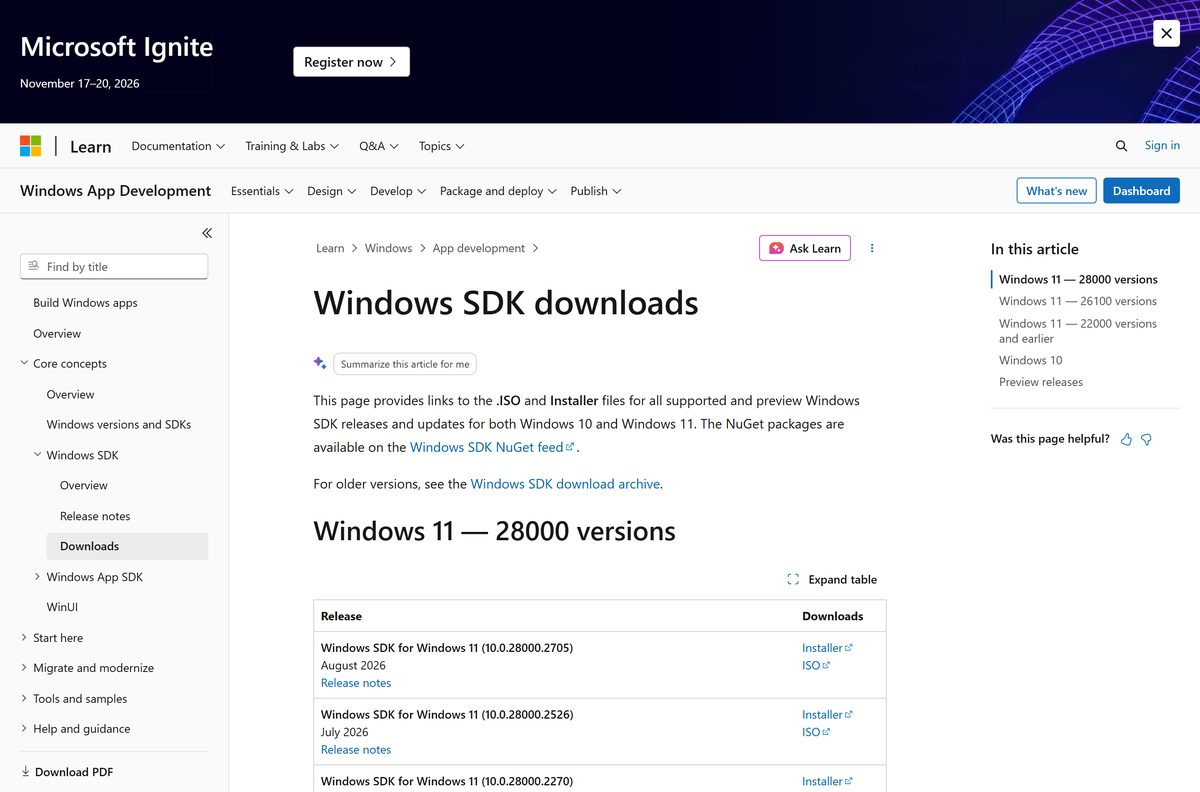This screenshot has width=1200, height=792.
Task: Open the Microsoft logo home link
Action: tap(31, 146)
